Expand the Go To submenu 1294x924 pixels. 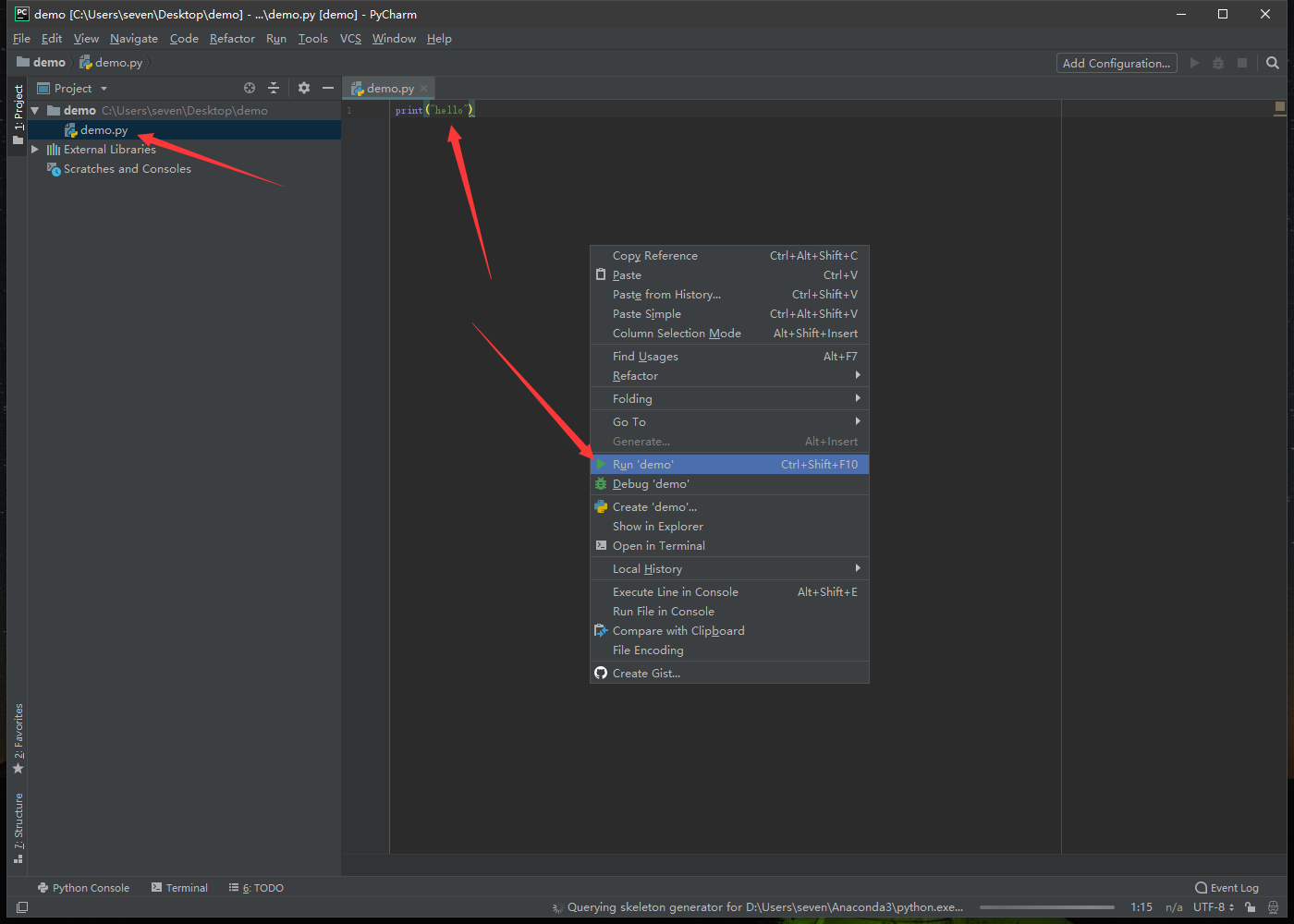(729, 422)
